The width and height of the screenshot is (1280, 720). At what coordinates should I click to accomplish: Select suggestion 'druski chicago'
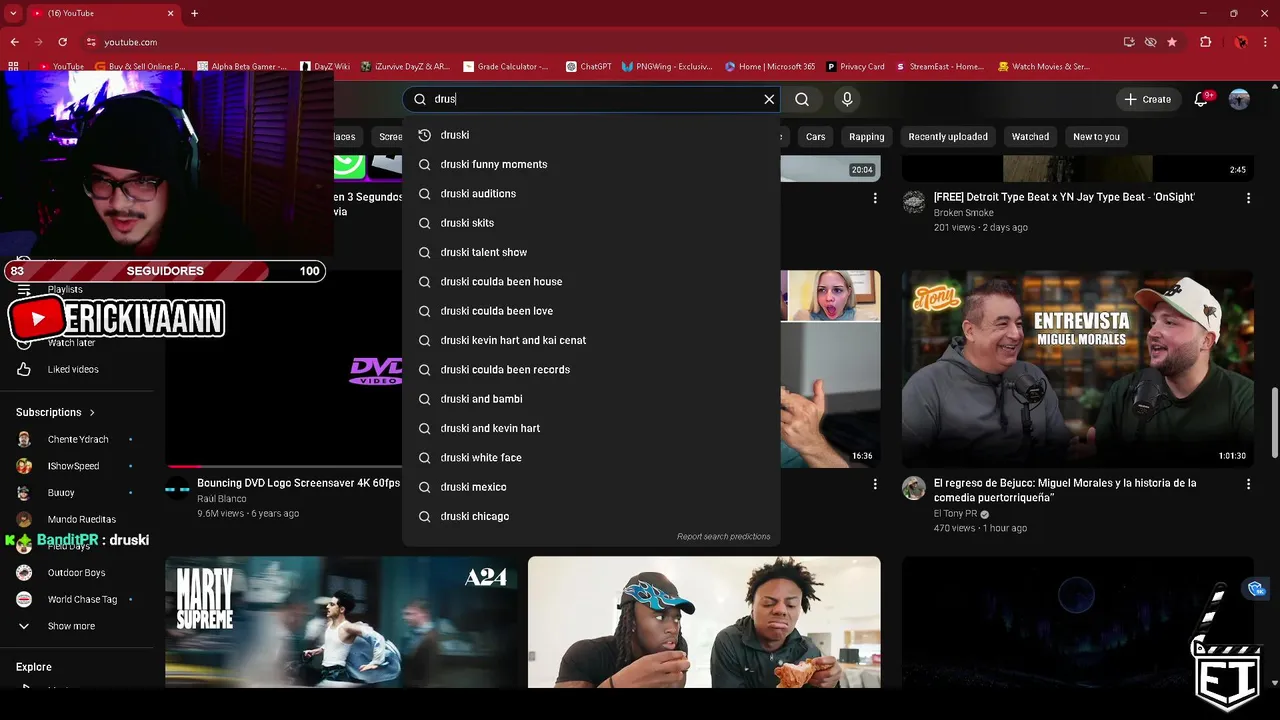[591, 516]
